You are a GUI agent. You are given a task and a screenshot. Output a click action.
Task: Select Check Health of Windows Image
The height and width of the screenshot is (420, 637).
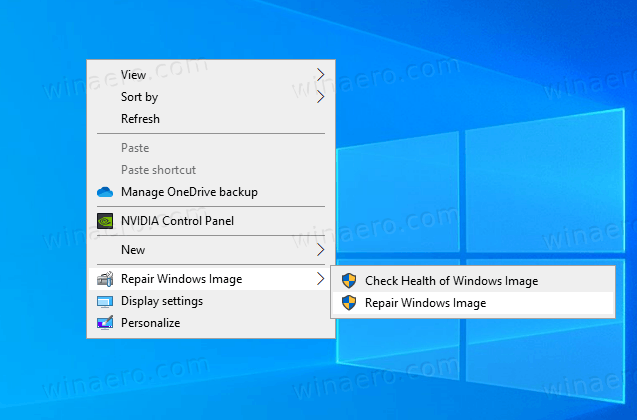(x=473, y=281)
